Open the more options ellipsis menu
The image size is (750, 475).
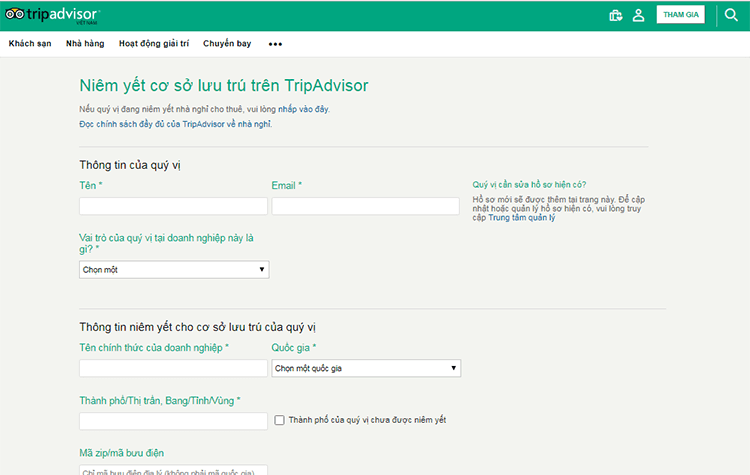click(x=275, y=44)
